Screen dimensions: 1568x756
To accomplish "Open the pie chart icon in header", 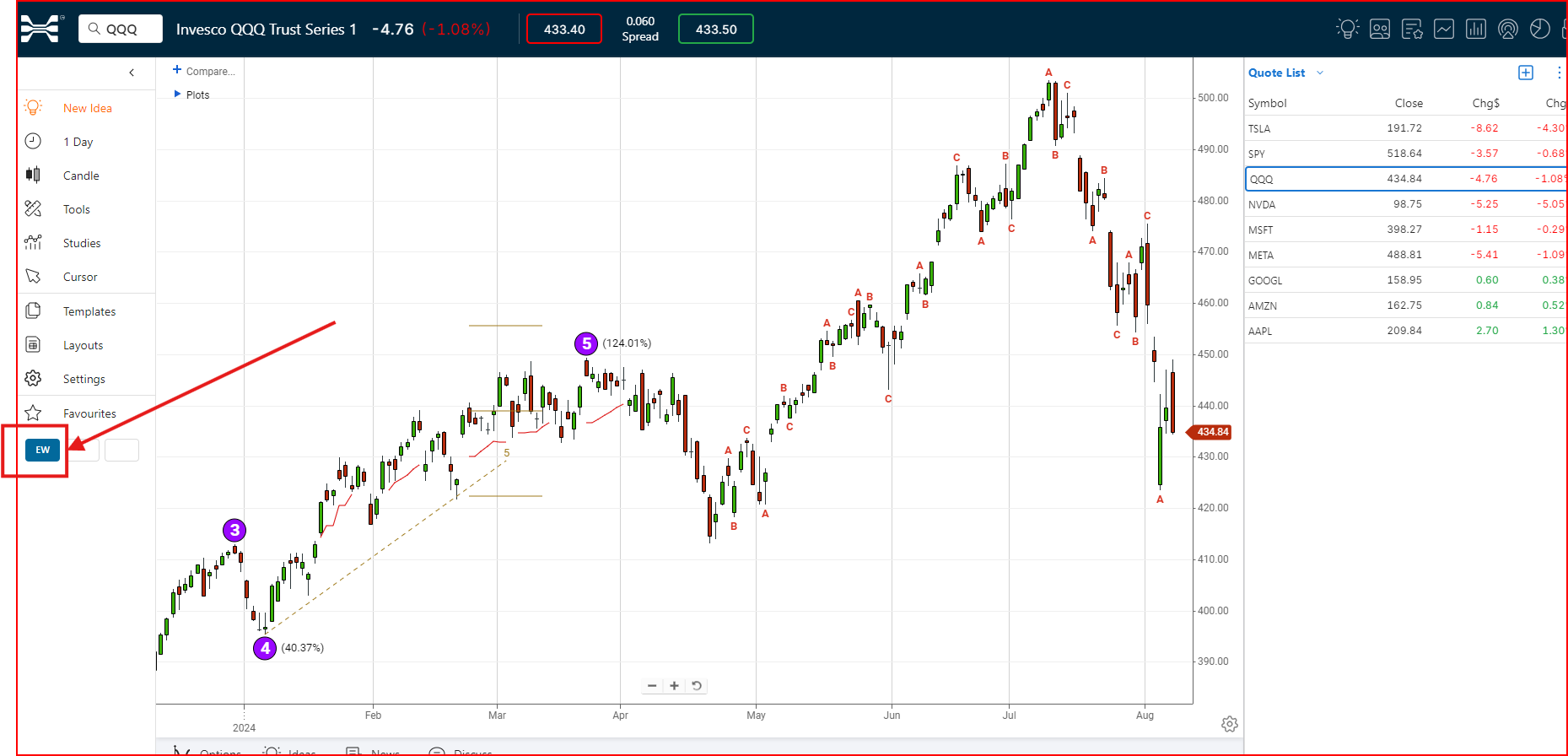I will [x=1539, y=29].
